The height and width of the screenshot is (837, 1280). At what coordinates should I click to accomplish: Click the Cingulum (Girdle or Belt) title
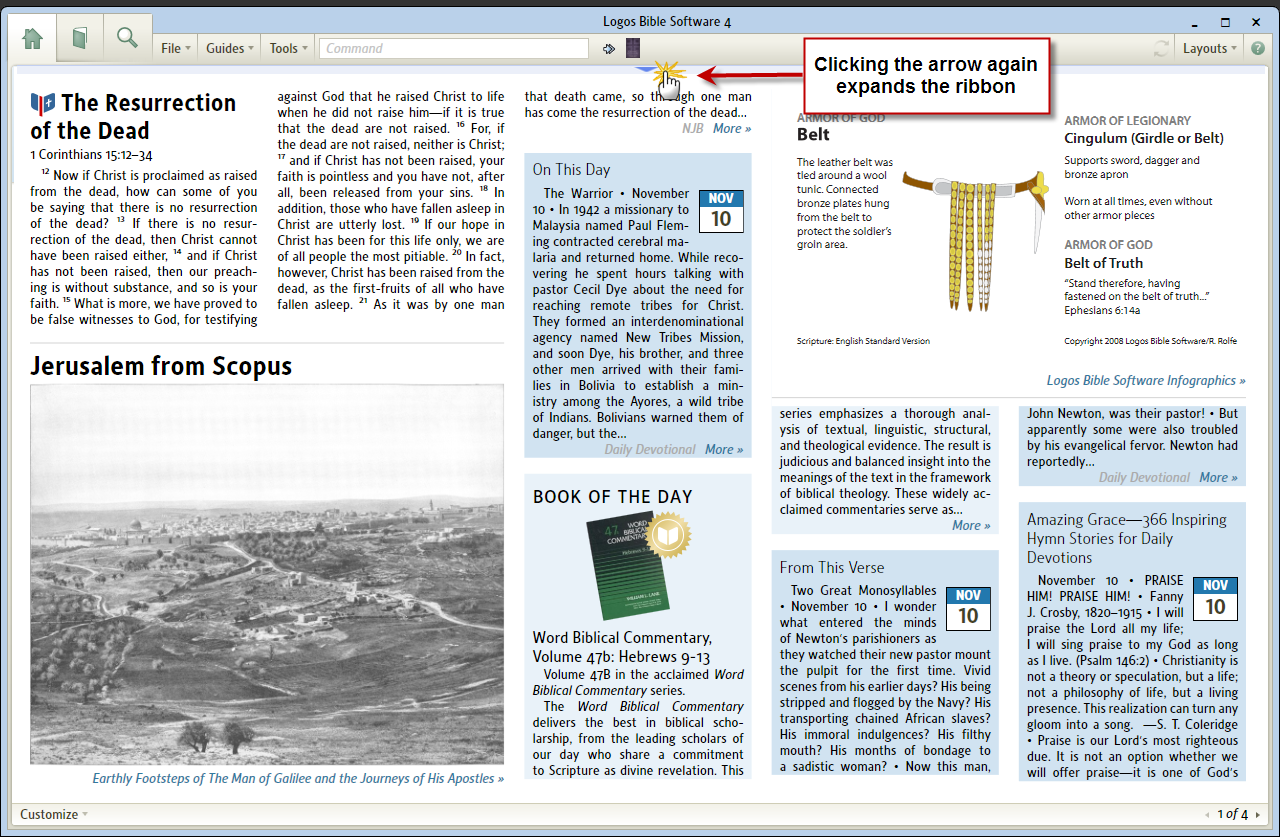[x=1143, y=138]
